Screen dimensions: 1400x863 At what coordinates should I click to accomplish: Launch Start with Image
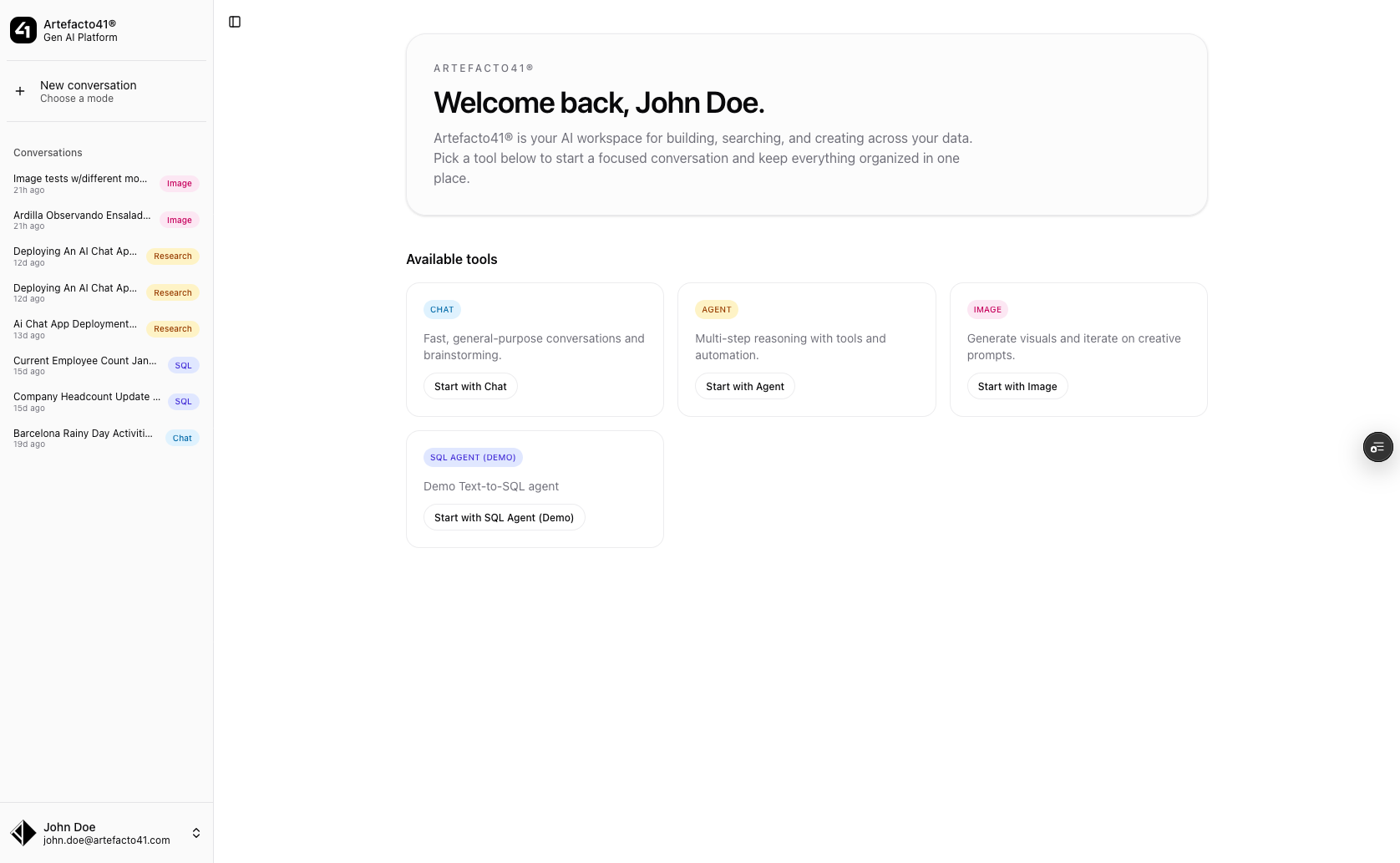1017,386
